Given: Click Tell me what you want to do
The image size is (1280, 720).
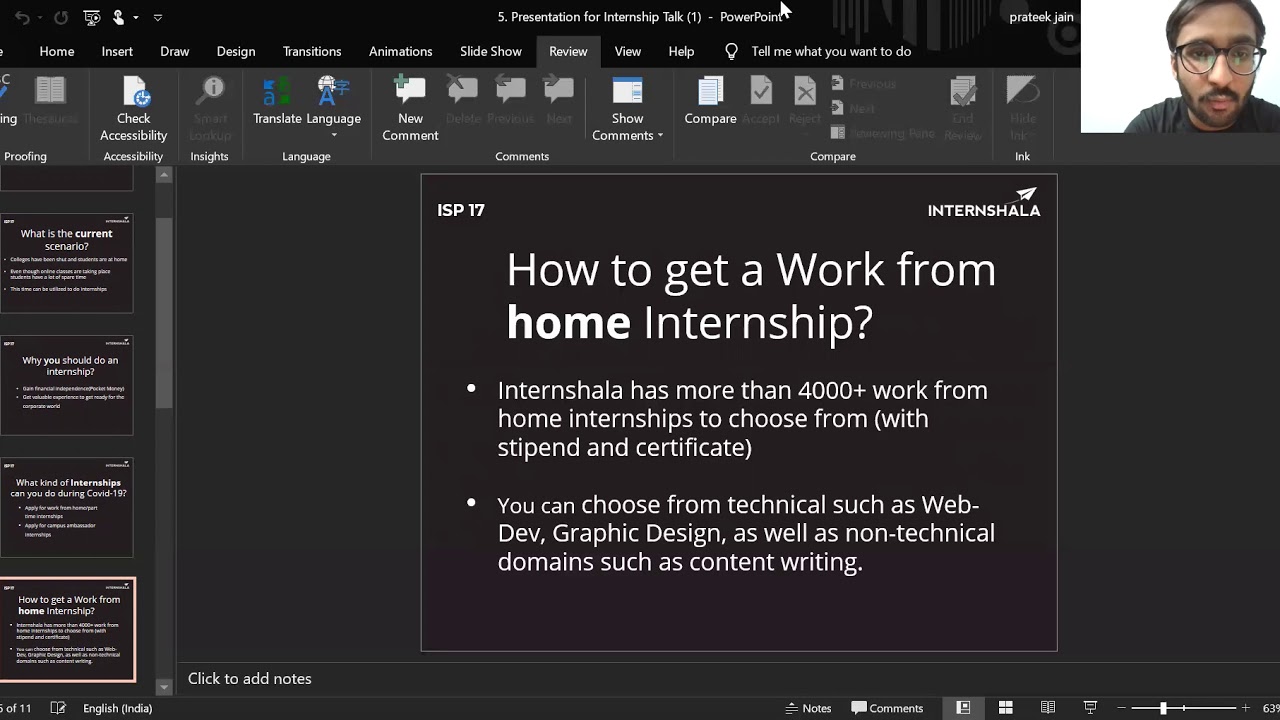Looking at the screenshot, I should click(831, 51).
